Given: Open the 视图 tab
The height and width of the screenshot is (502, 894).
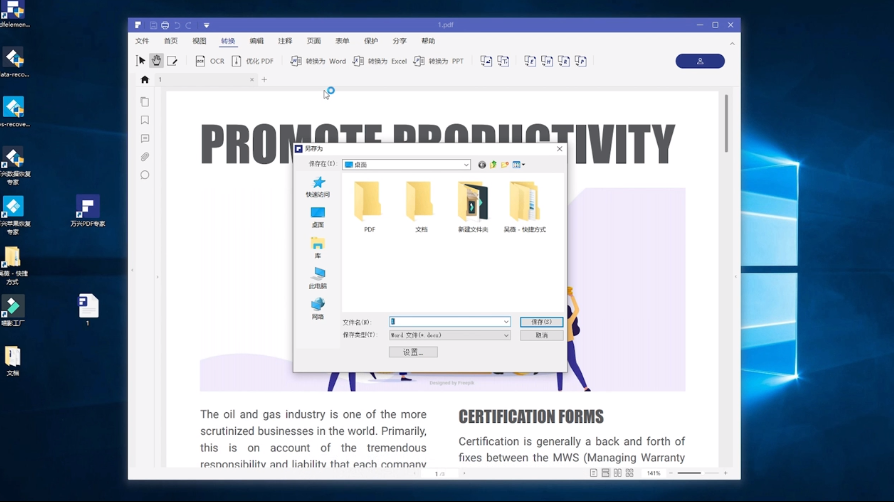Looking at the screenshot, I should [x=199, y=41].
